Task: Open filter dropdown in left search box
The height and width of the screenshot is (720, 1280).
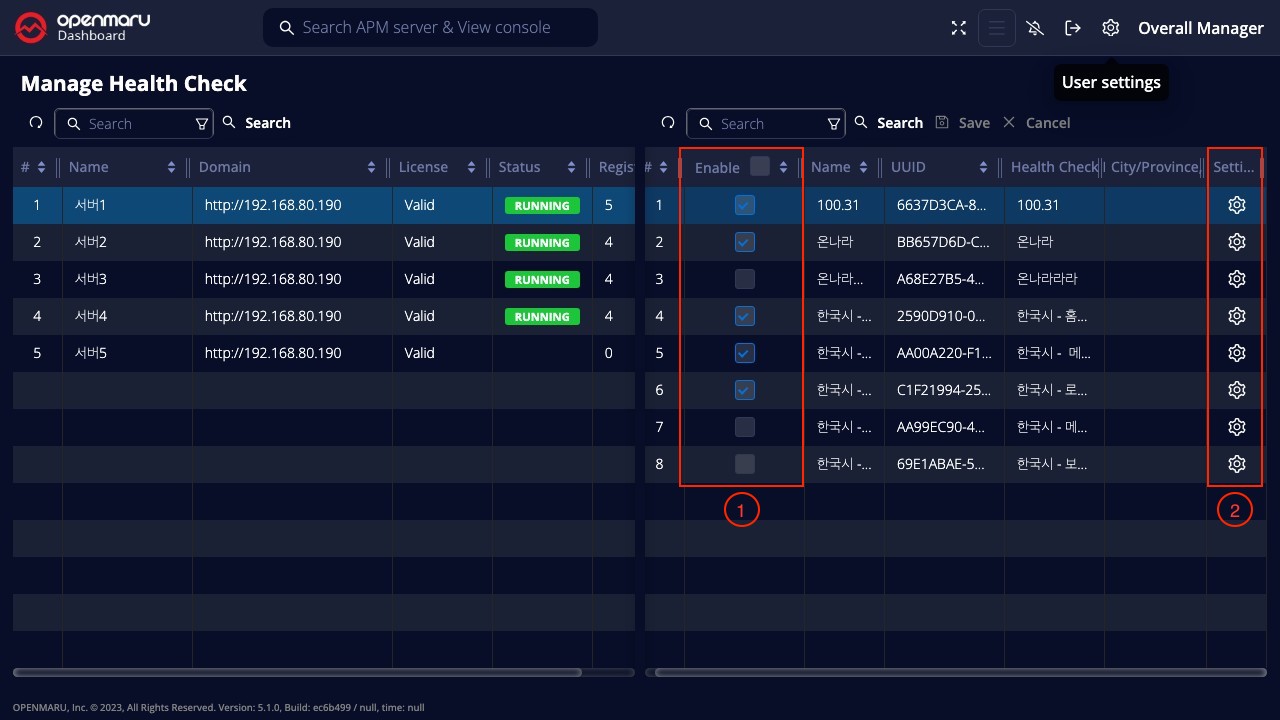Action: (x=202, y=124)
